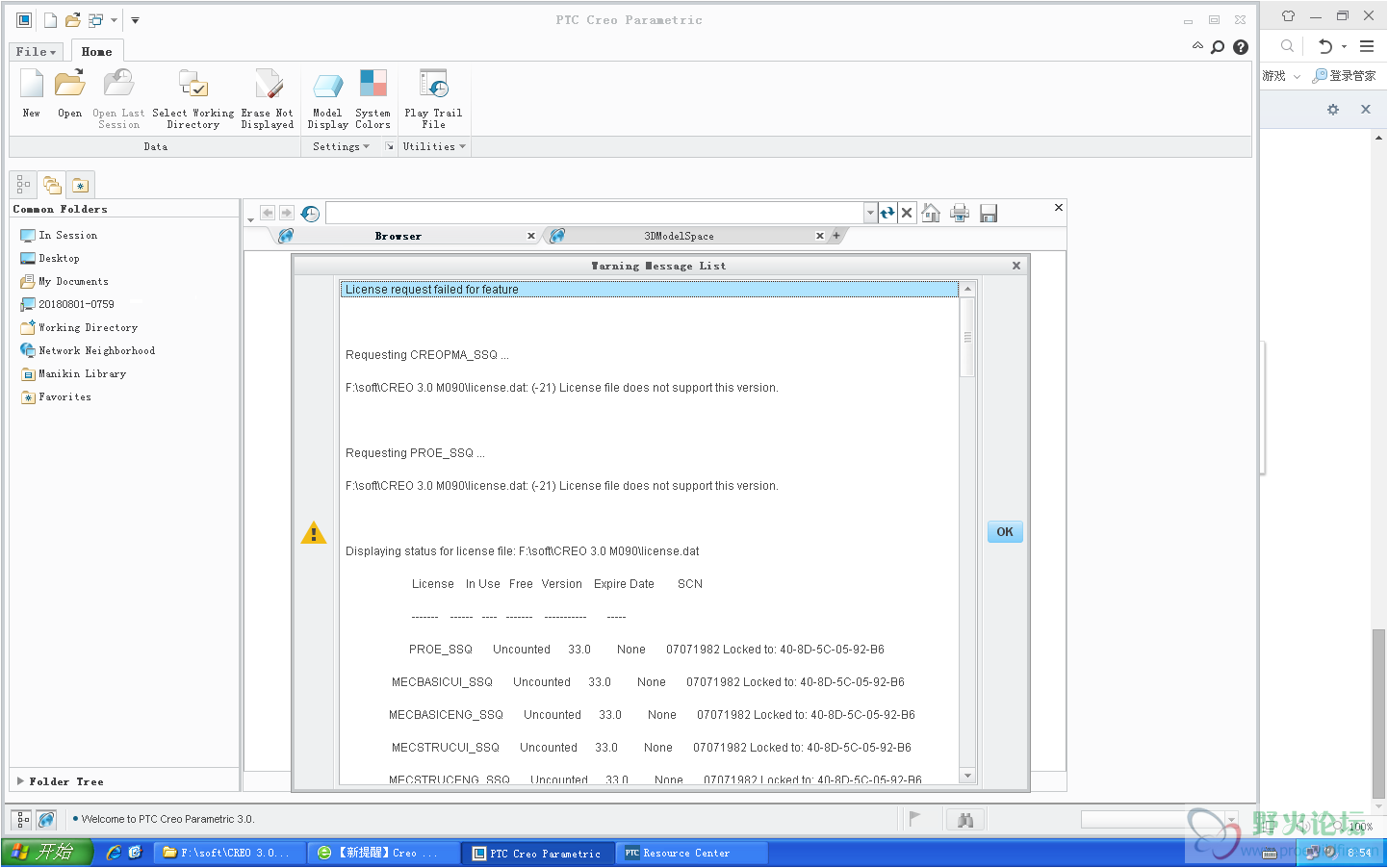The image size is (1388, 868).
Task: Click the Creo Help question mark icon
Action: [x=1241, y=47]
